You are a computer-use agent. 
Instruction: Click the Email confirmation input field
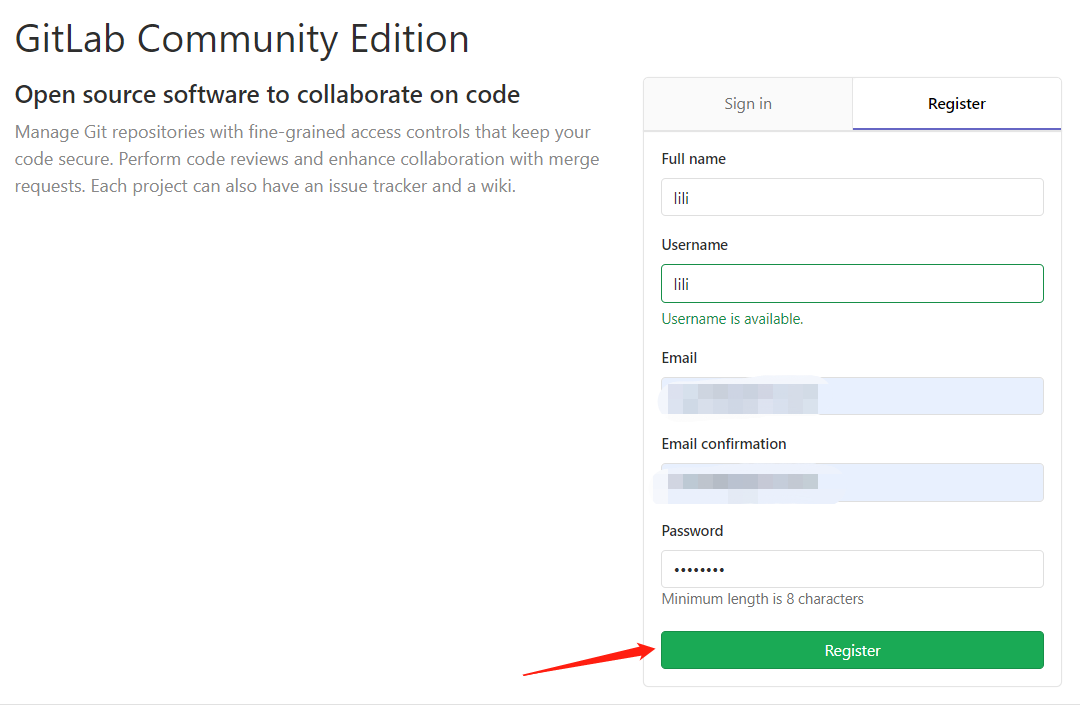[852, 482]
